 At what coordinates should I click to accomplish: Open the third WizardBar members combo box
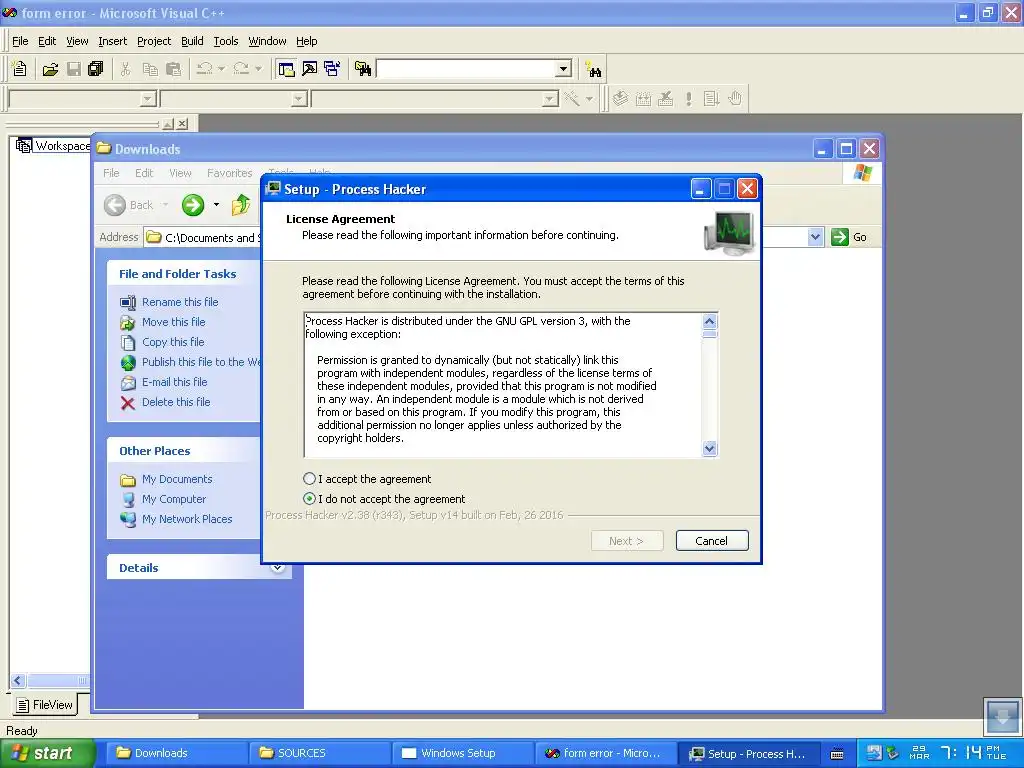click(435, 99)
